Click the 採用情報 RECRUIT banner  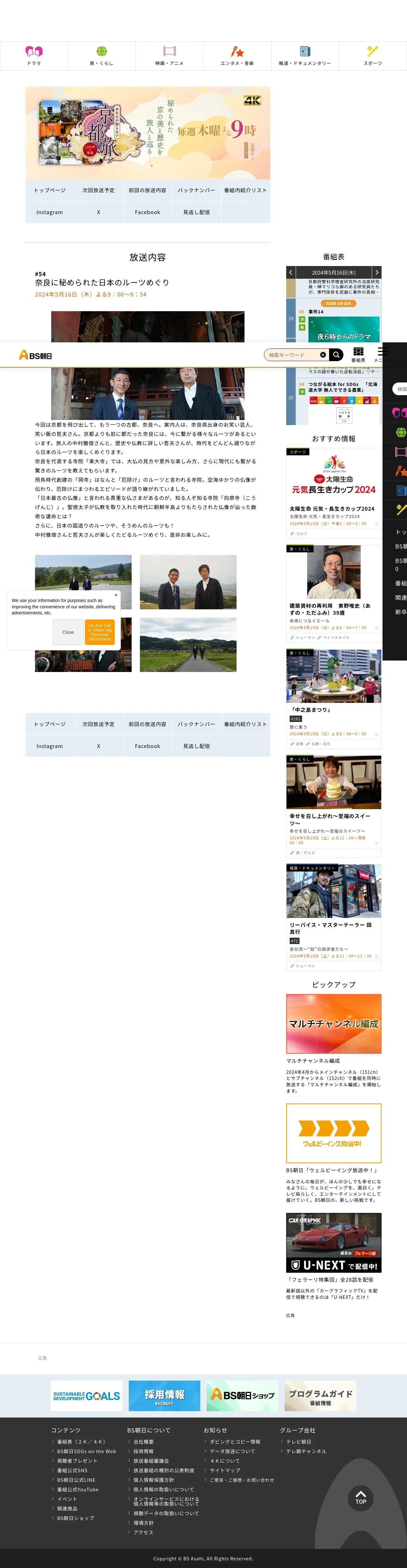click(x=164, y=1396)
